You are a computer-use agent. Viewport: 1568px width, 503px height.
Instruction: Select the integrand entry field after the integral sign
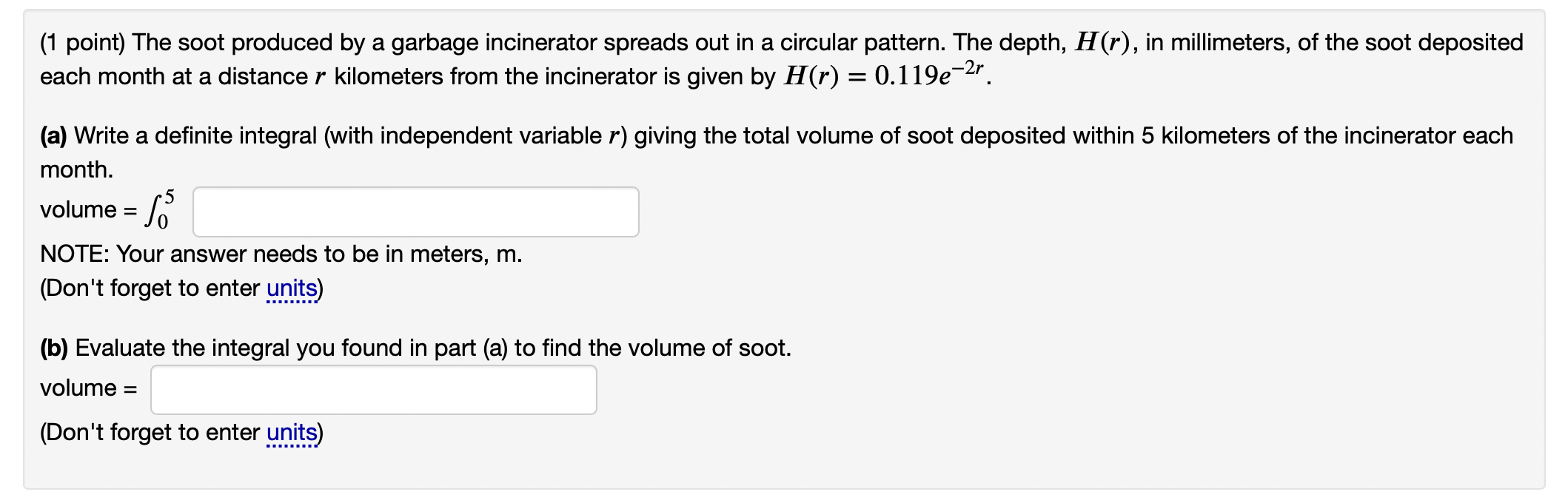pos(415,212)
